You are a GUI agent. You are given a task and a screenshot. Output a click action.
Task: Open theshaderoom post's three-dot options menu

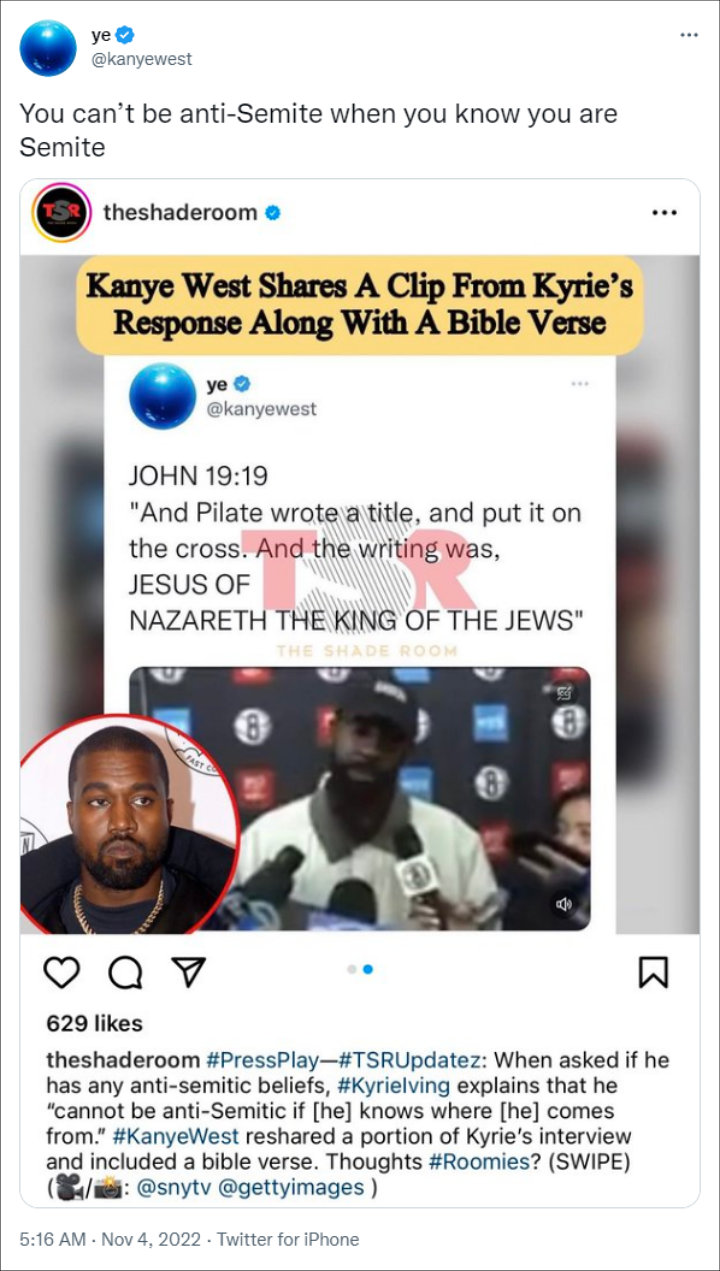coord(665,213)
